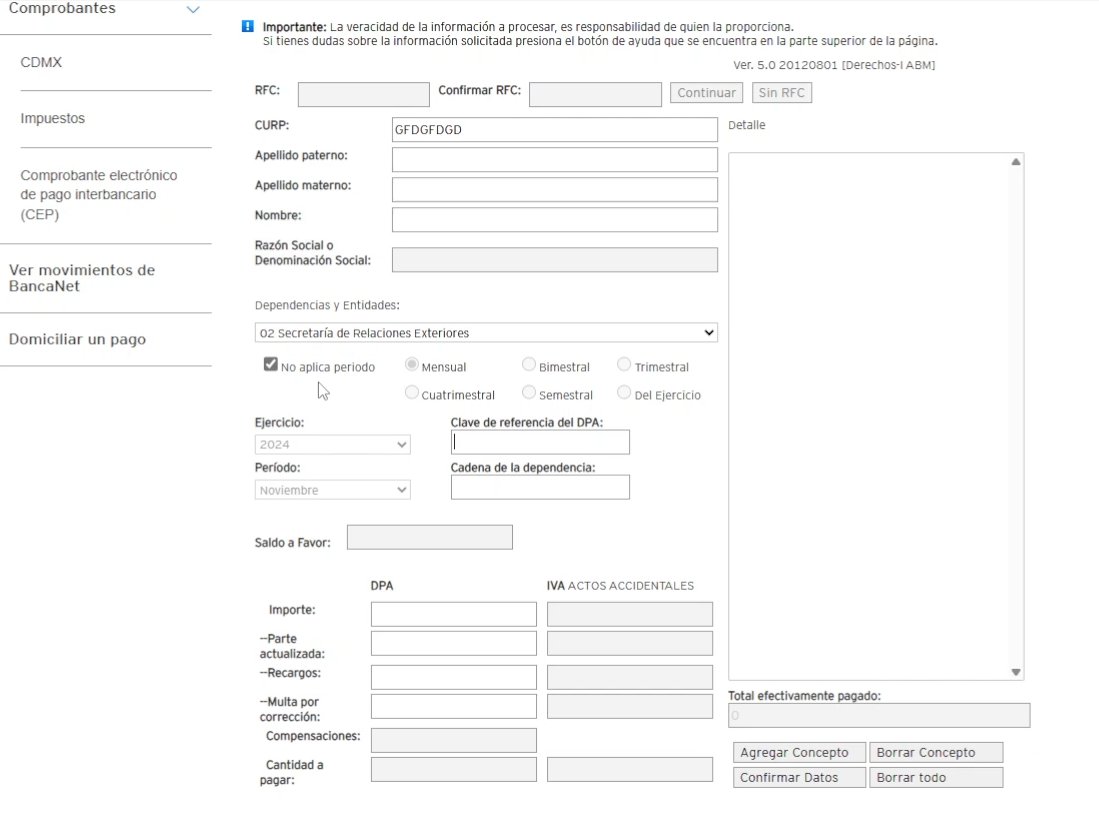This screenshot has width=1099, height=814.
Task: Click the version text Ver. 5.0 20120801
Action: click(785, 65)
